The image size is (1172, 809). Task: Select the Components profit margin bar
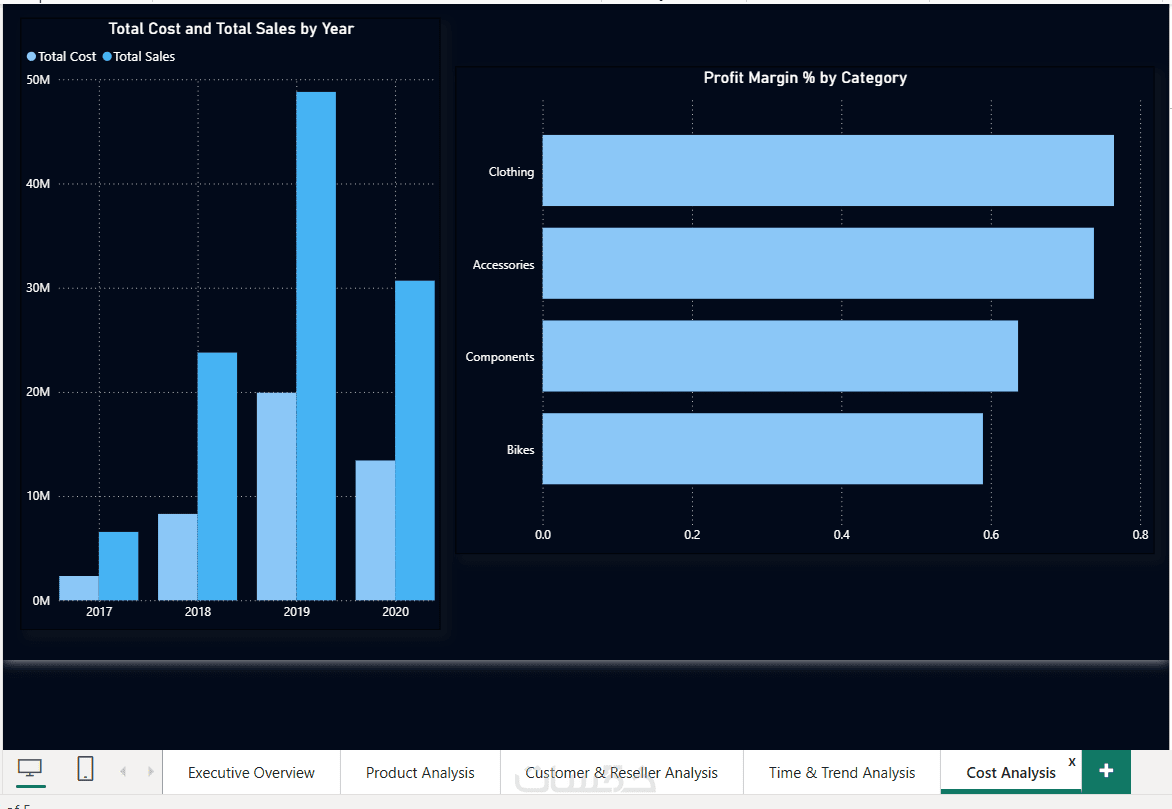click(x=780, y=356)
